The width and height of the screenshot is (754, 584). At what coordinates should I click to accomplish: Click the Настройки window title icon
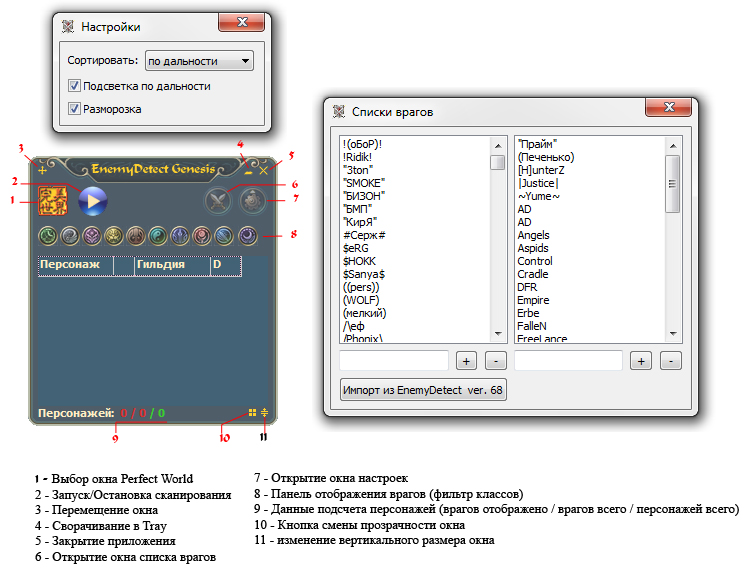click(x=68, y=26)
